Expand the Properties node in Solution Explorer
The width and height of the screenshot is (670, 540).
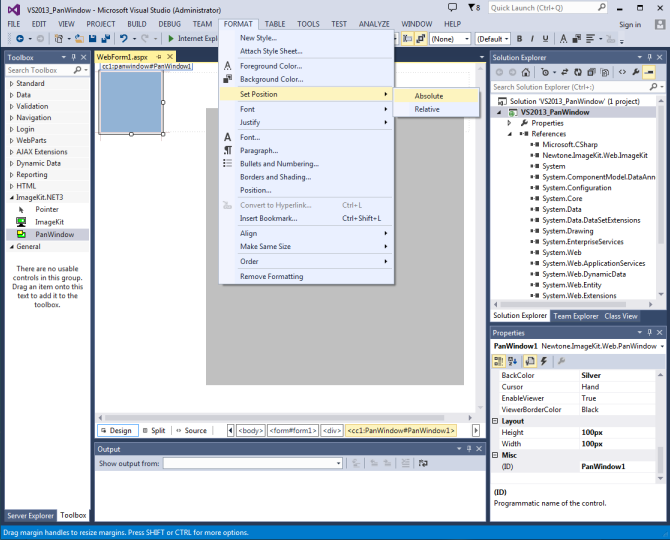coord(509,123)
